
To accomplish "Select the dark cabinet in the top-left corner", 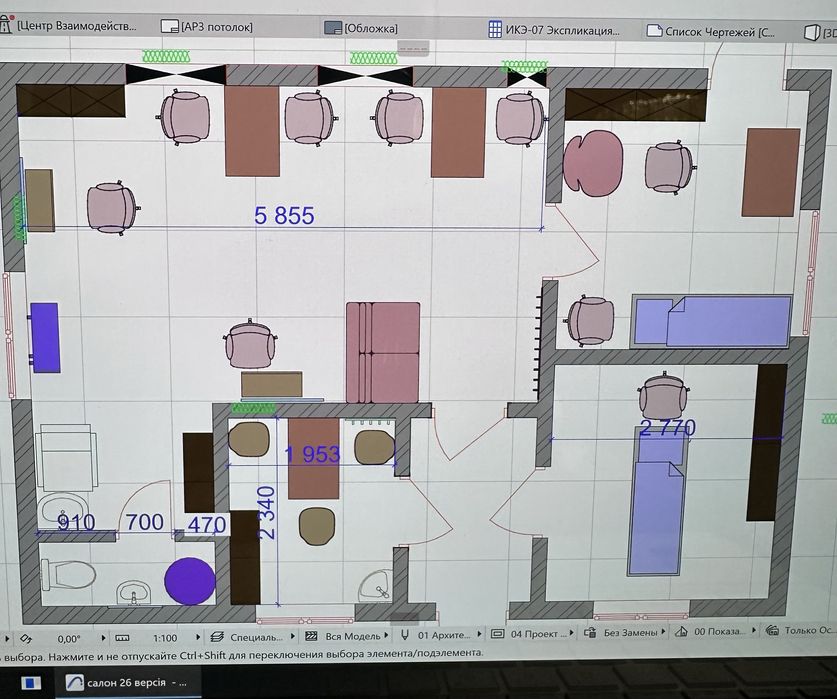I will click(x=70, y=101).
